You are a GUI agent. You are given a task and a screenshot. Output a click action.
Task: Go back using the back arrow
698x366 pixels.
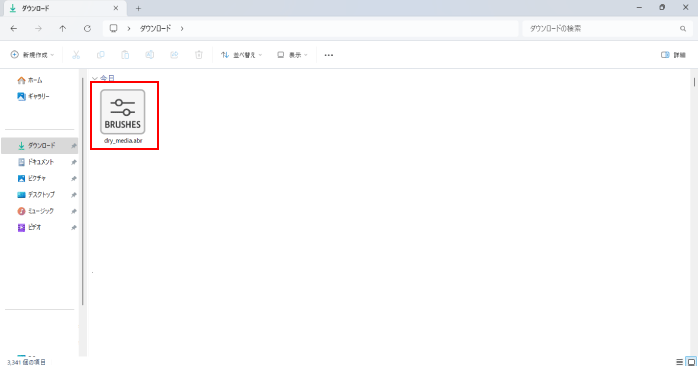(x=14, y=28)
